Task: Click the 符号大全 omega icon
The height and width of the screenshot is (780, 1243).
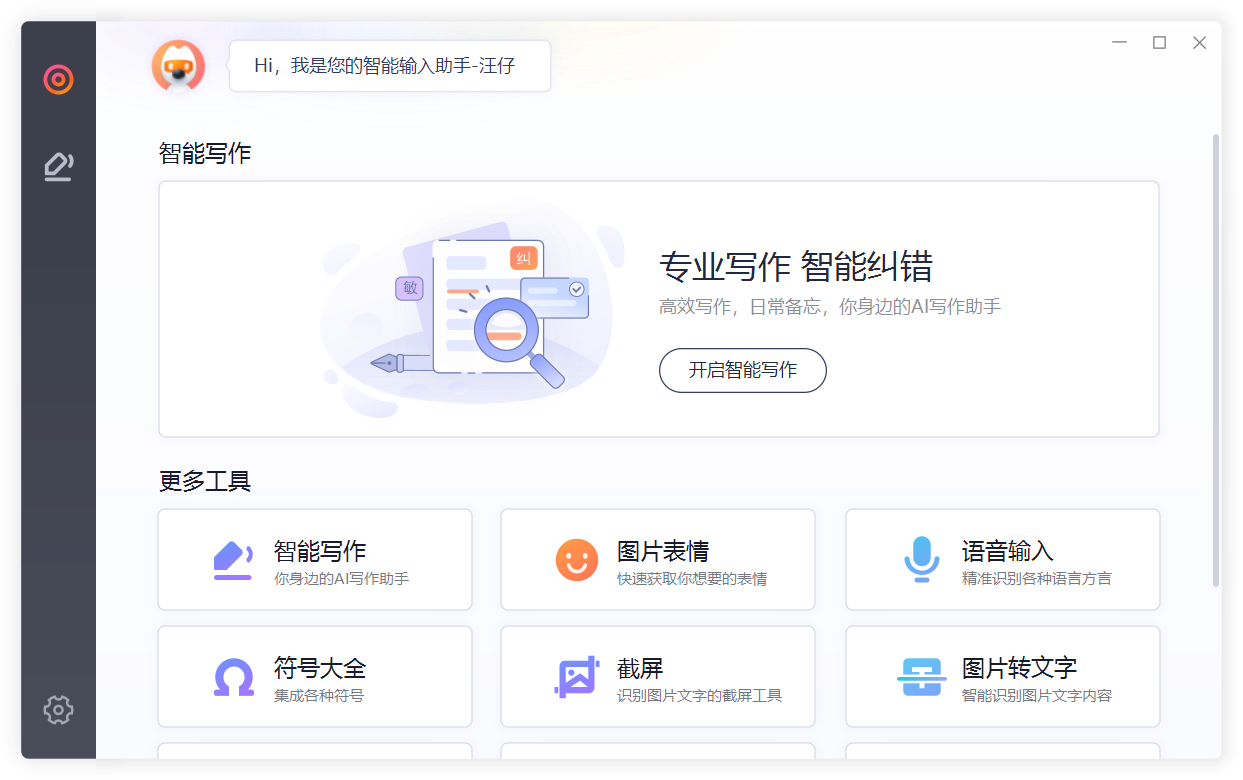Action: coord(234,677)
